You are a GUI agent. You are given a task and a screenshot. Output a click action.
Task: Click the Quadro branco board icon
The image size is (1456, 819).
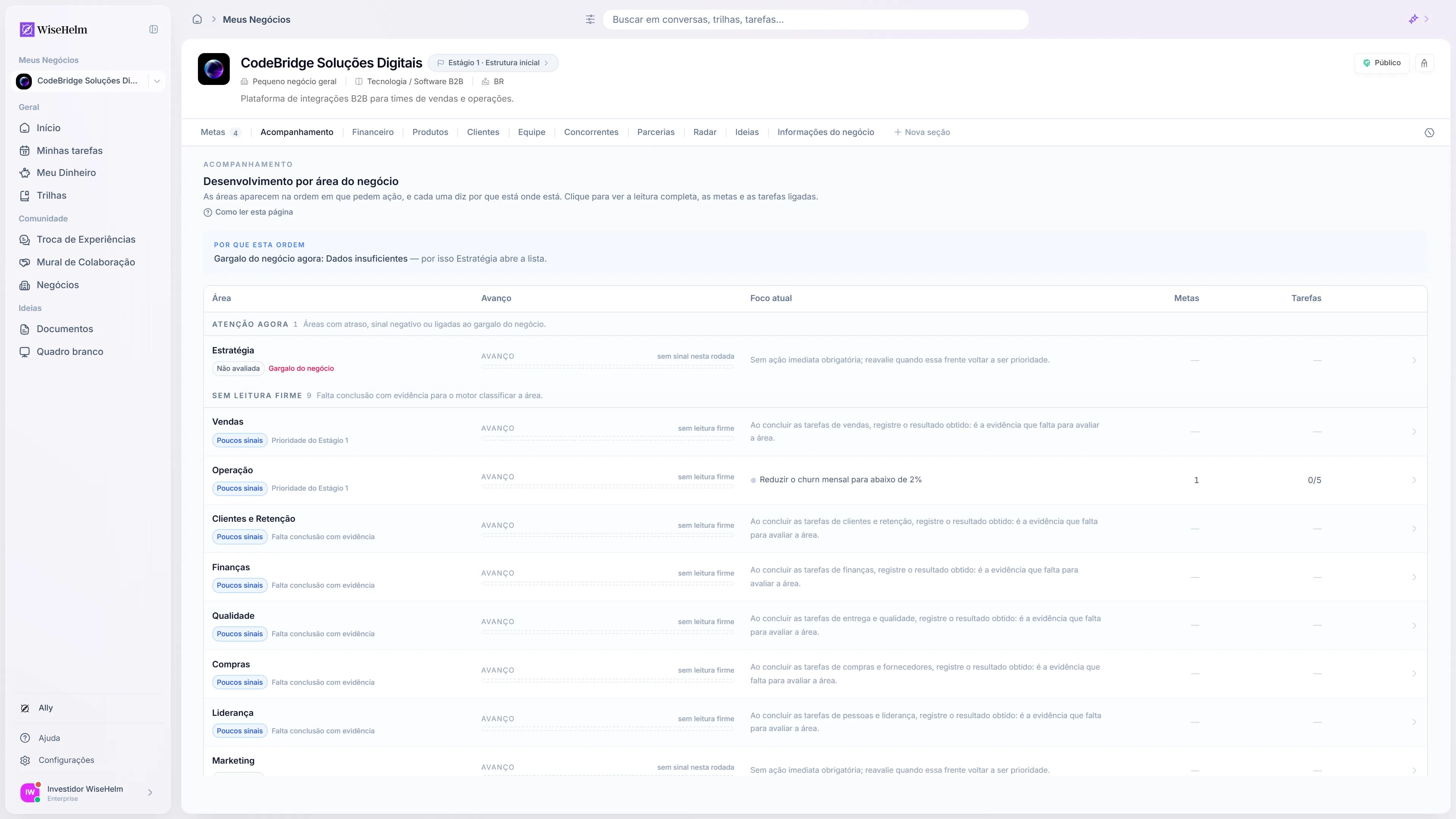[24, 352]
